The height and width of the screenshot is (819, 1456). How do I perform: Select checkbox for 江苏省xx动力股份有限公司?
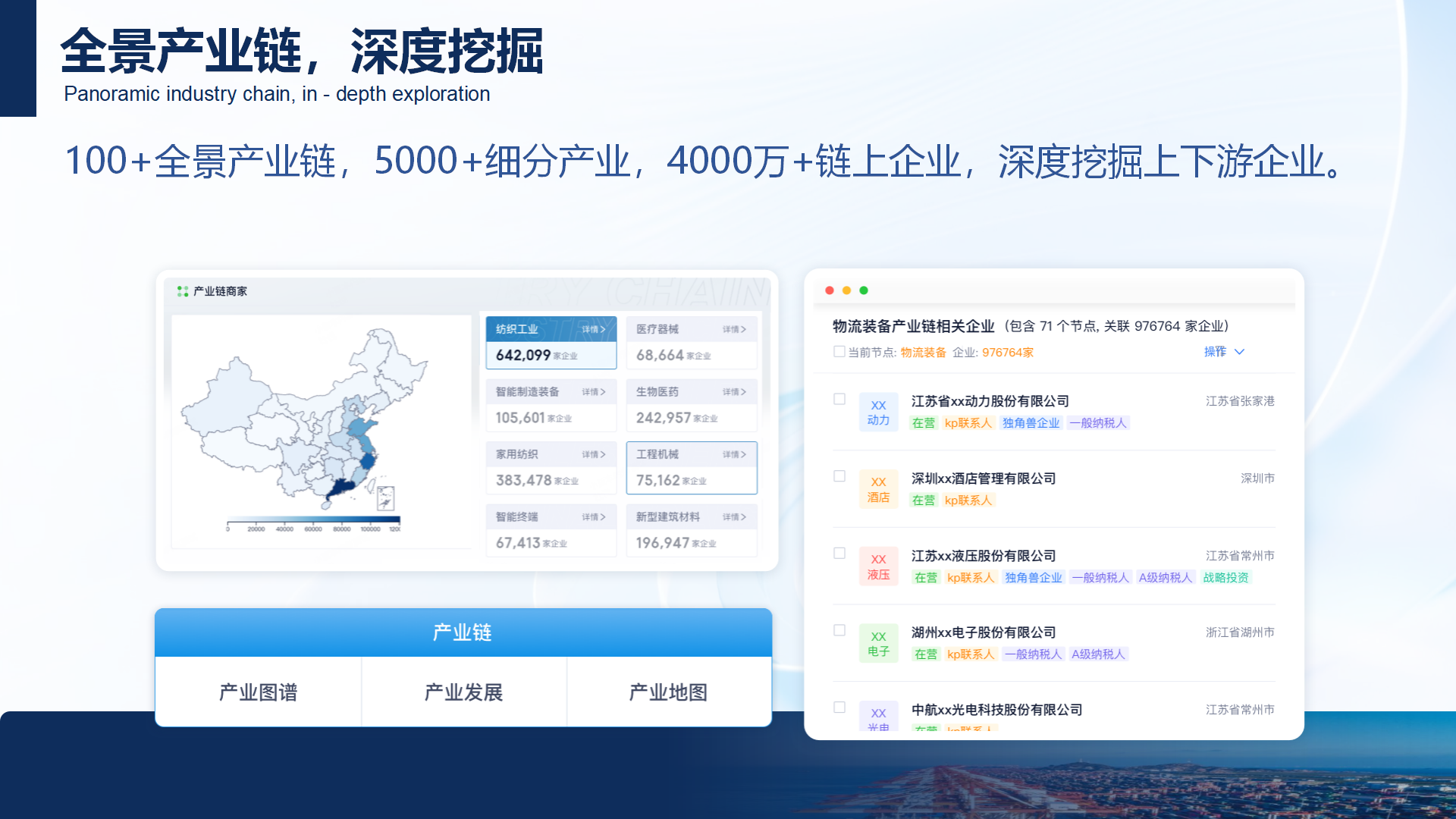(839, 400)
